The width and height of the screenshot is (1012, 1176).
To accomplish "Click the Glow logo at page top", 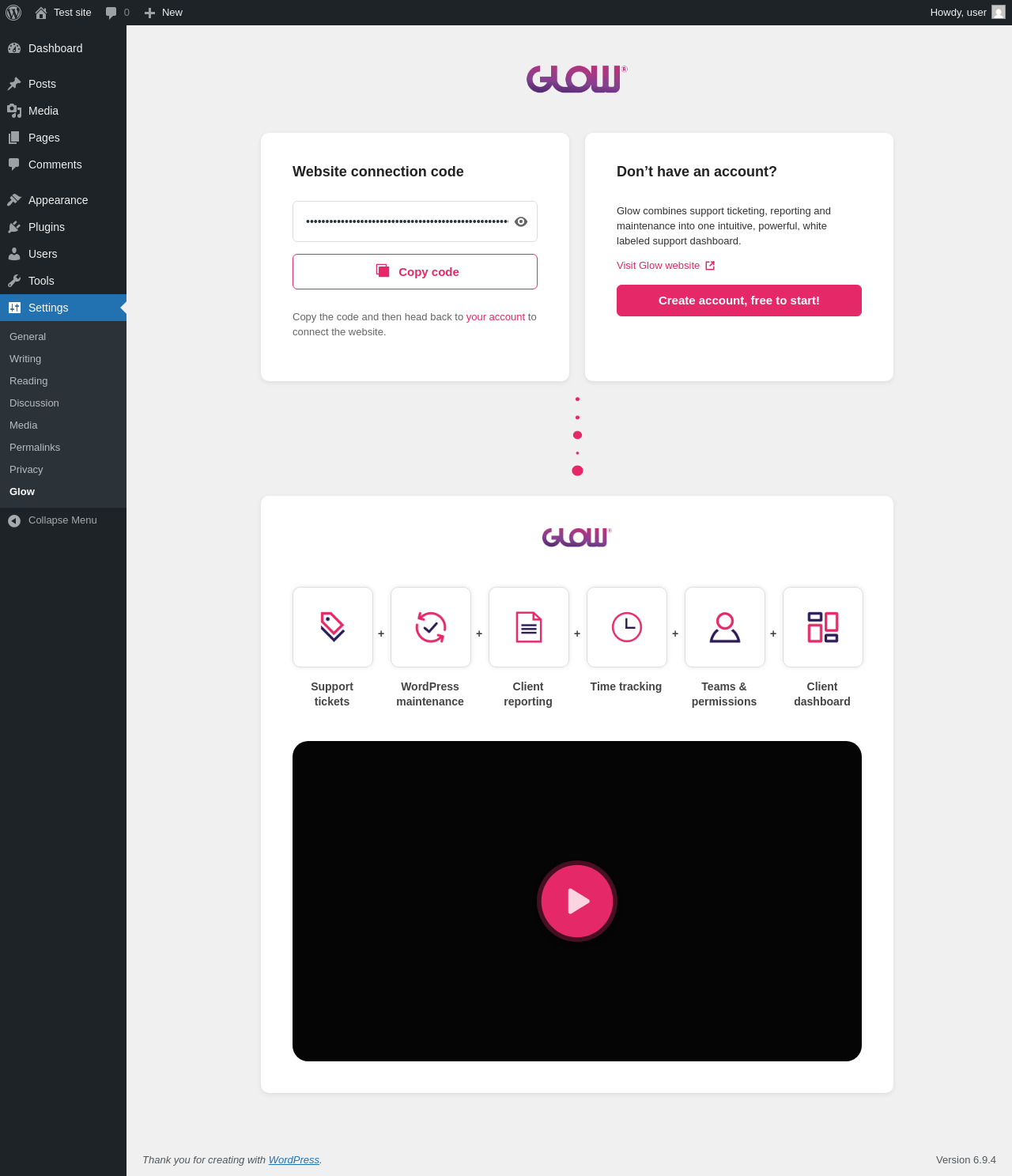I will [x=577, y=79].
